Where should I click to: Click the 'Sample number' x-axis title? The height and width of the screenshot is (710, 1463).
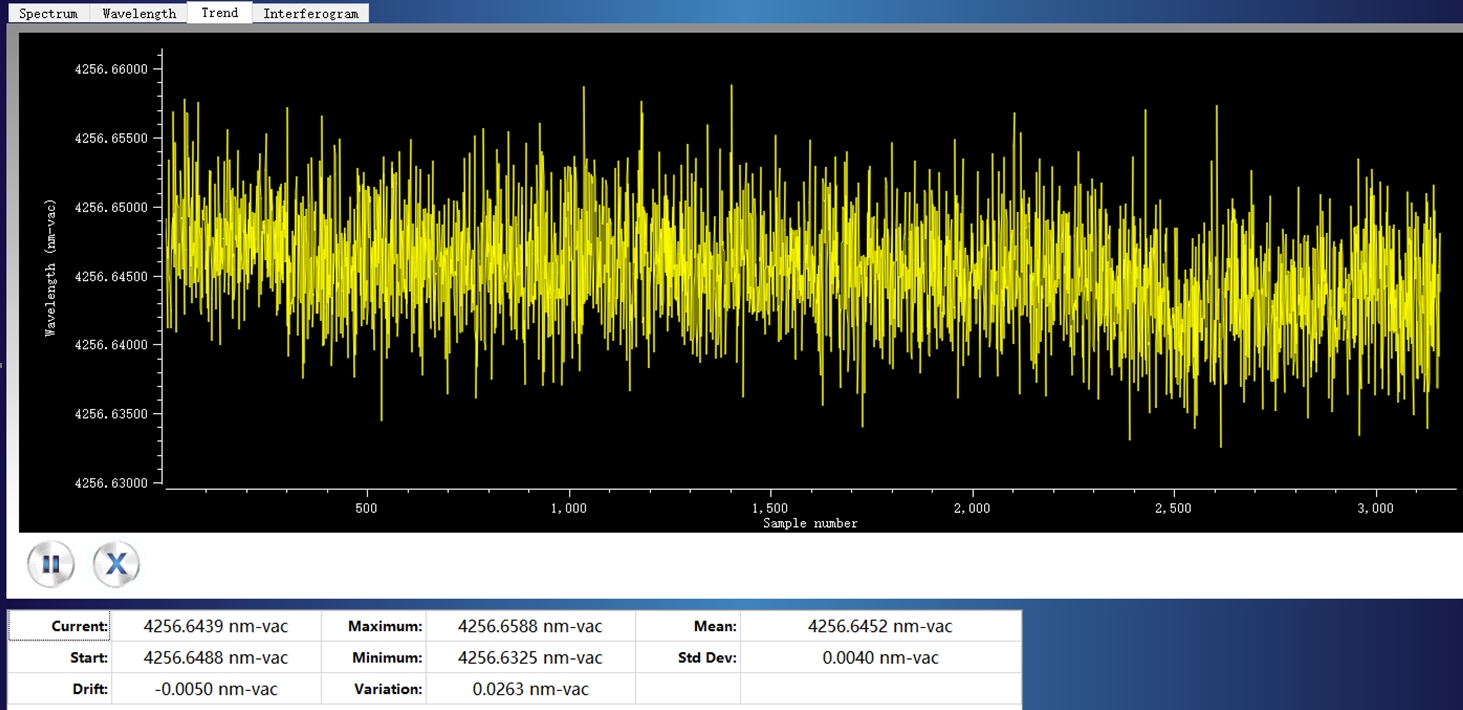pyautogui.click(x=810, y=523)
